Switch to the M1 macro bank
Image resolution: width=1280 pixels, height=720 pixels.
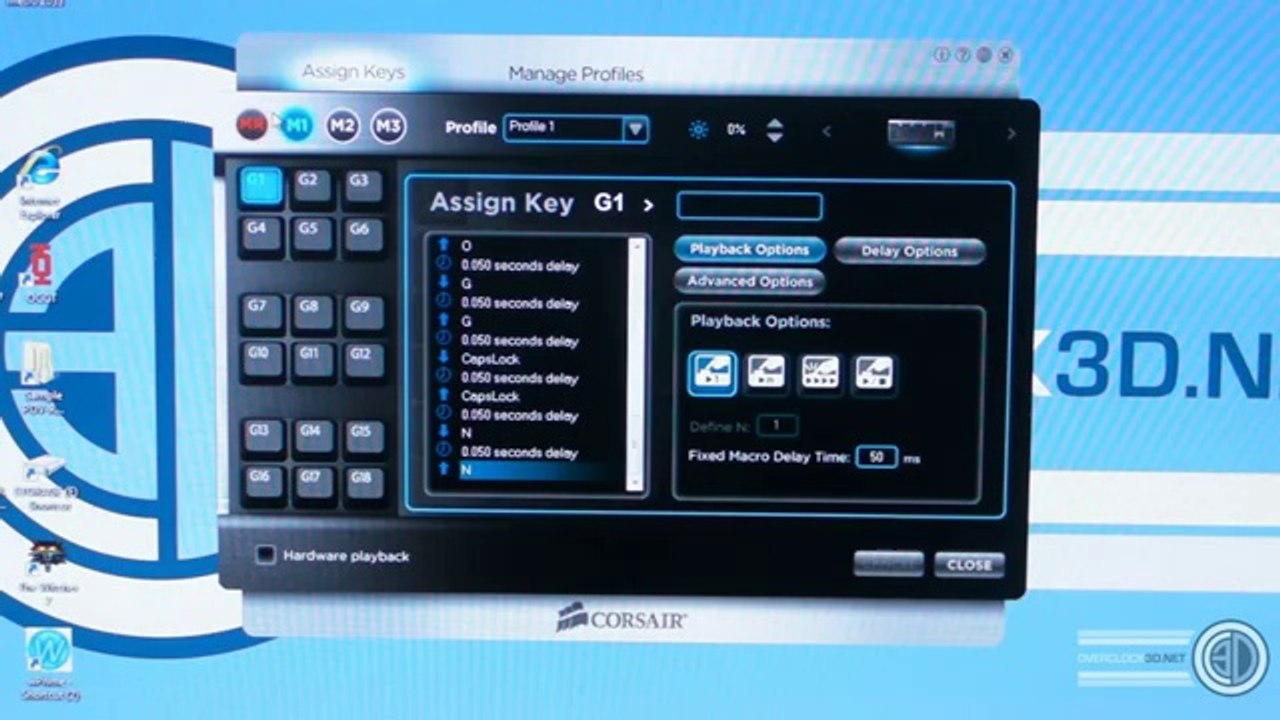click(x=297, y=125)
